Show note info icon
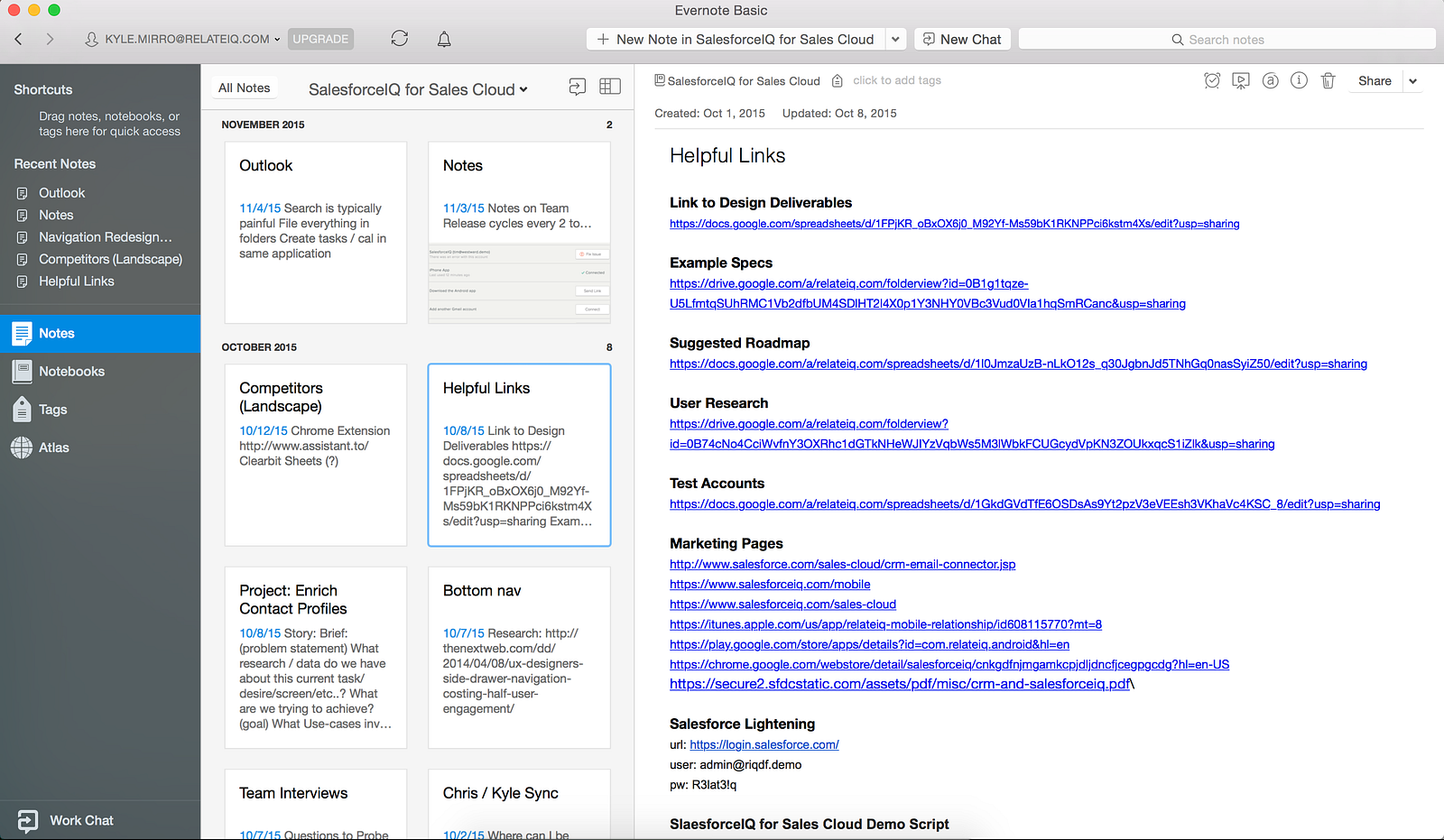The width and height of the screenshot is (1444, 840). point(1299,80)
